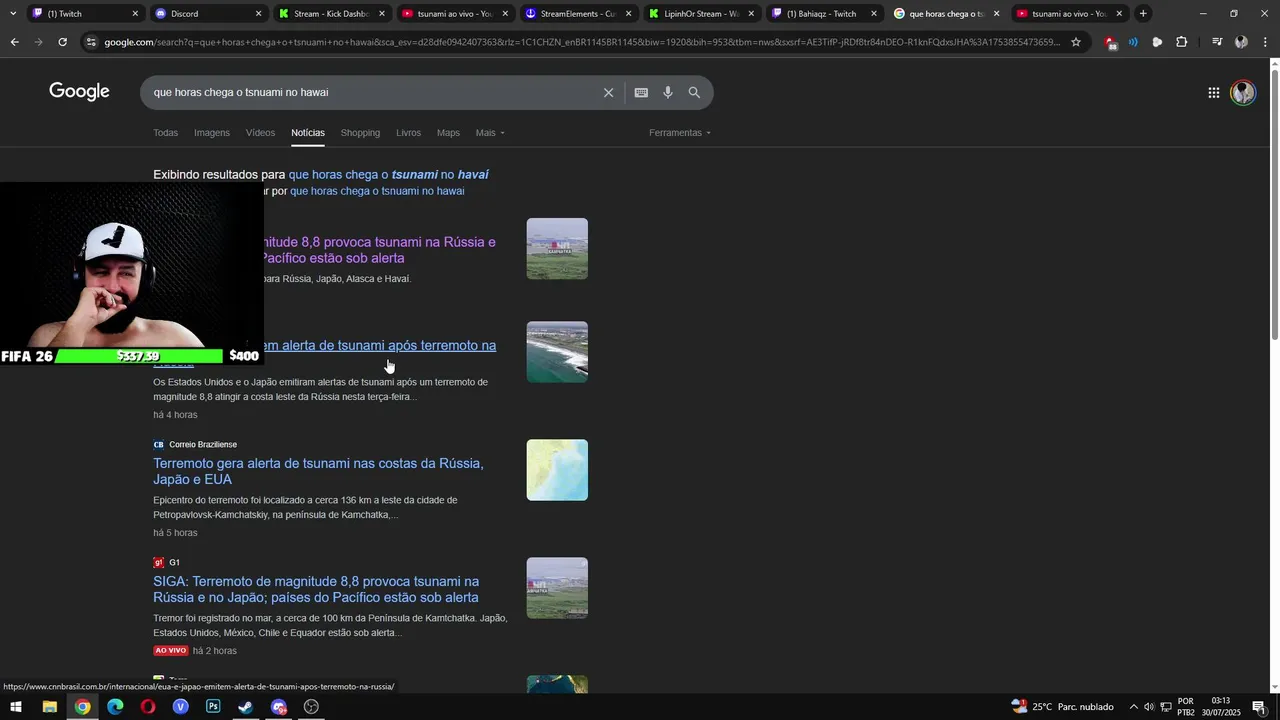1280x720 pixels.
Task: Open Correio Braziliense 'Terremoto gera alerta' headline
Action: (318, 471)
